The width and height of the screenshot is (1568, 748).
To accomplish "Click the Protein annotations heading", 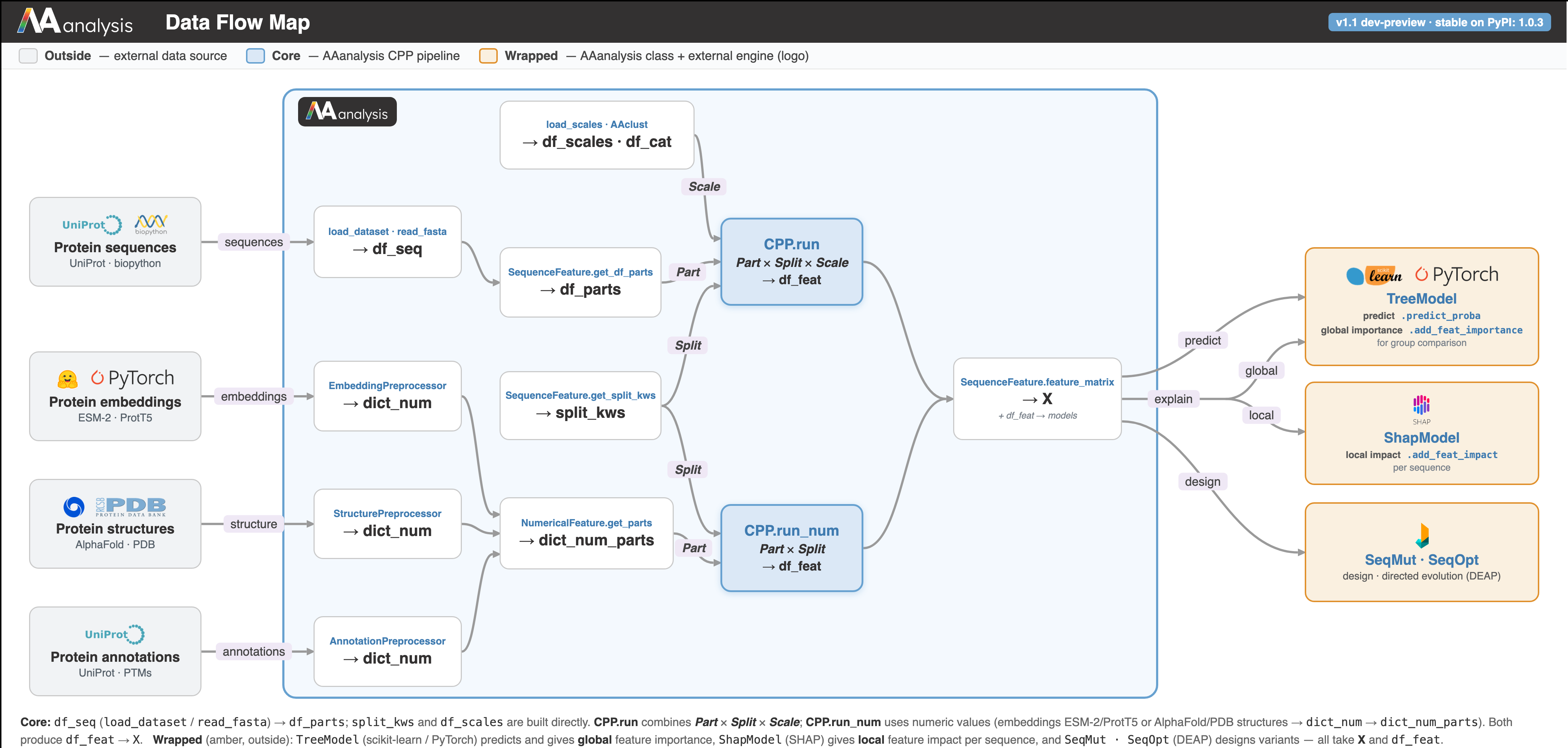I will coord(115,657).
